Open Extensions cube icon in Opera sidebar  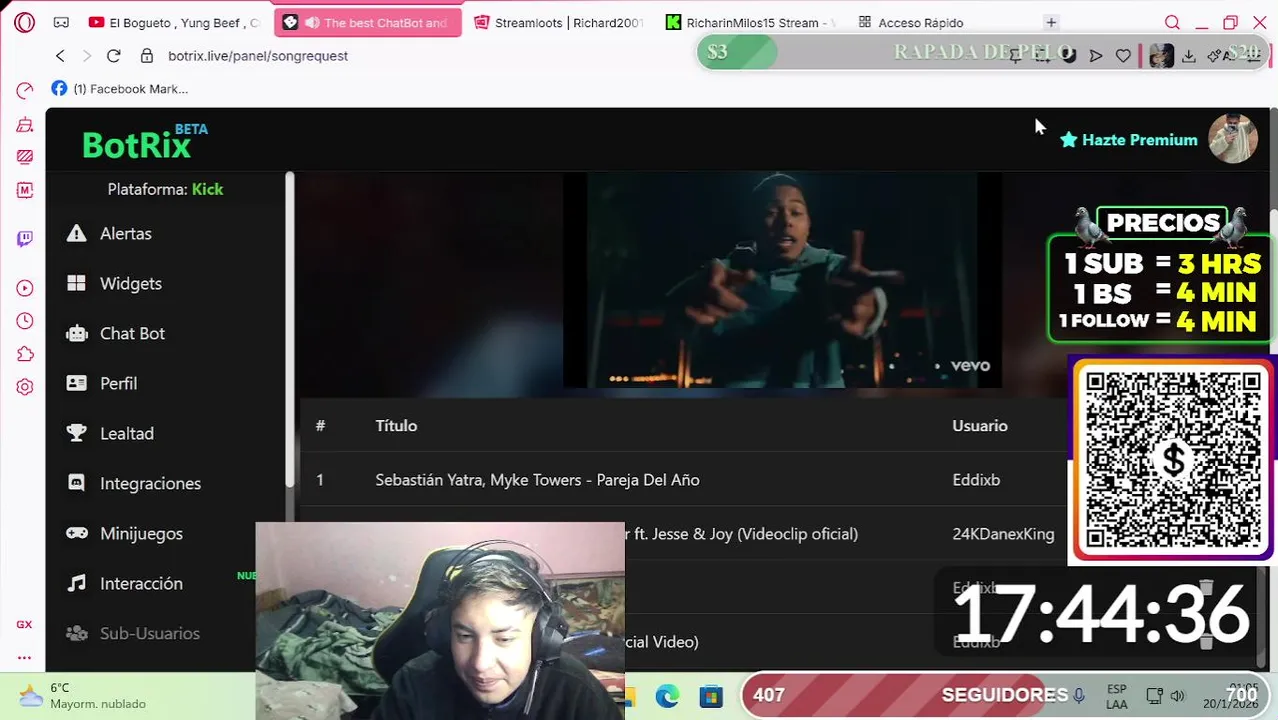click(25, 354)
